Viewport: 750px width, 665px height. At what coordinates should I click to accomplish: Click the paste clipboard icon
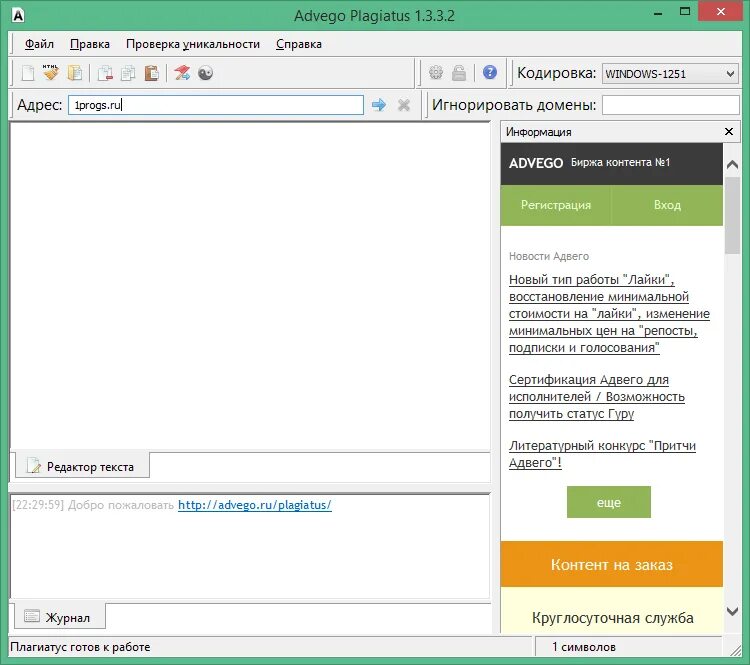tap(152, 73)
